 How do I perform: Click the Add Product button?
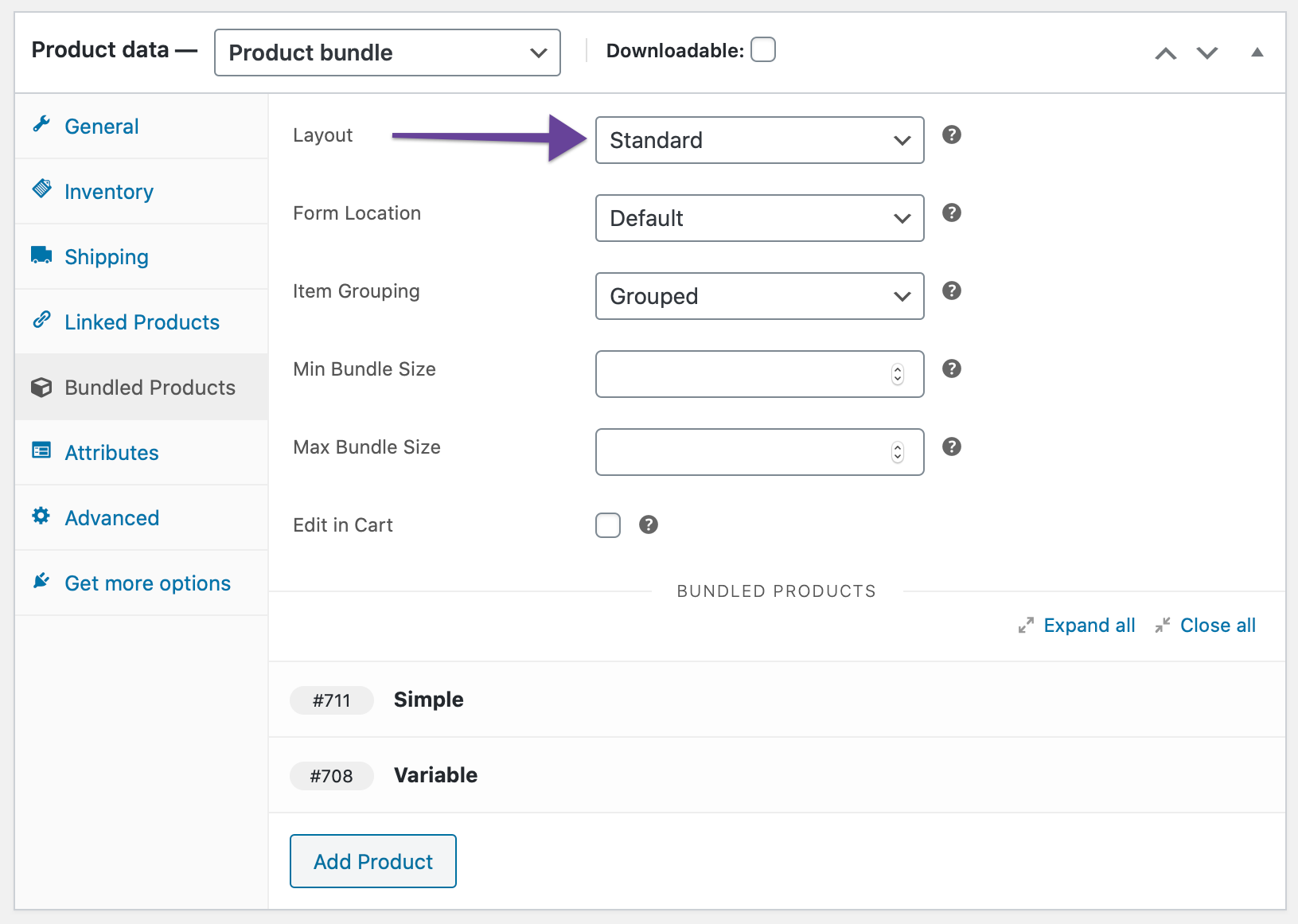[x=373, y=861]
